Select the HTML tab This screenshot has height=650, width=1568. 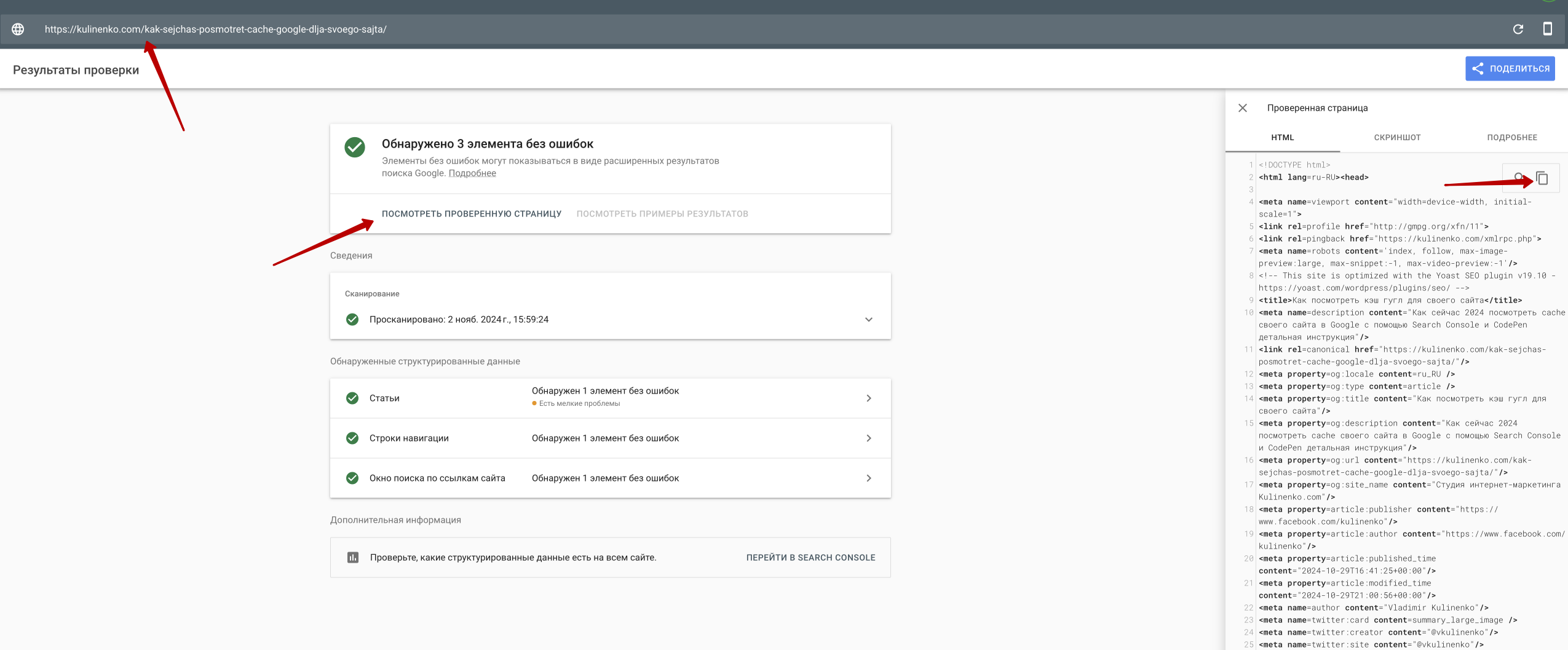click(1282, 137)
